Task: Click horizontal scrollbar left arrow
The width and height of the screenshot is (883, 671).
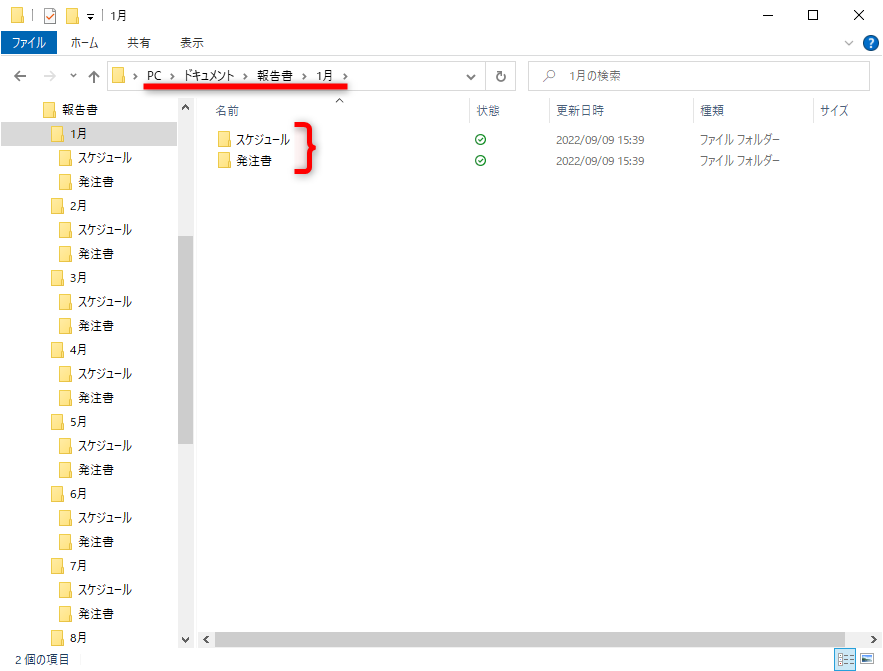Action: (206, 639)
